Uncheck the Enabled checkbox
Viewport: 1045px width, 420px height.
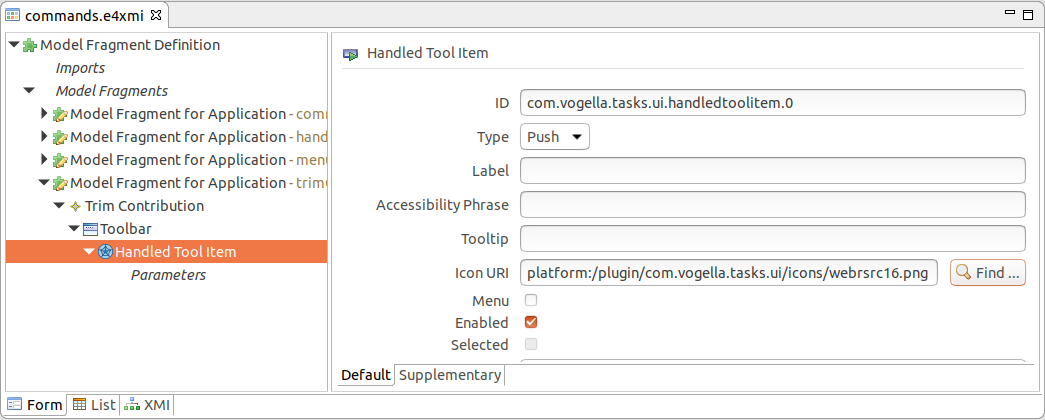531,323
